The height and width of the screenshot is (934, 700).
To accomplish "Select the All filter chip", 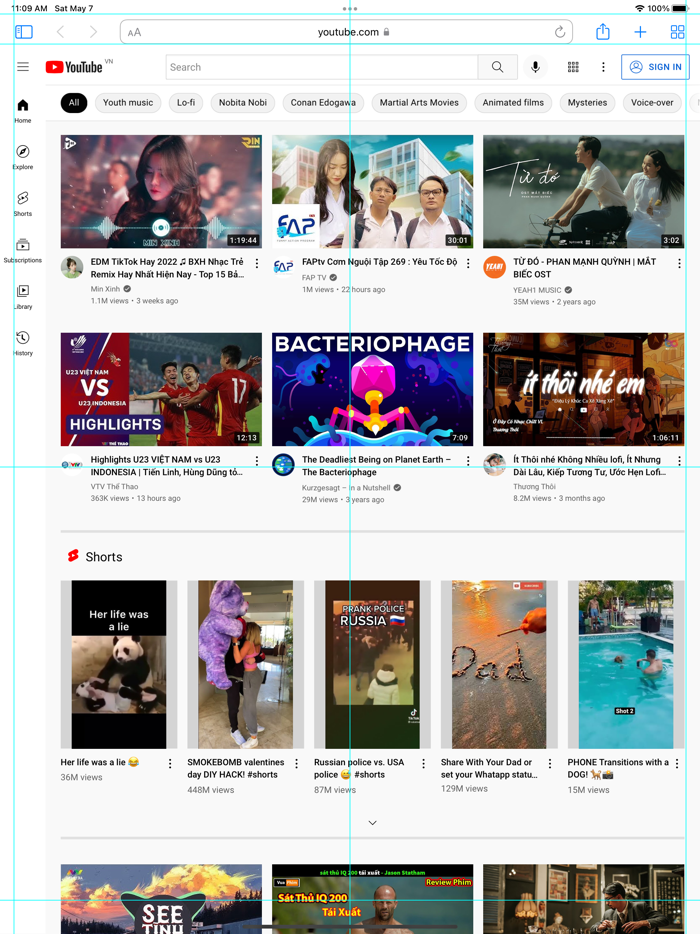I will click(74, 102).
